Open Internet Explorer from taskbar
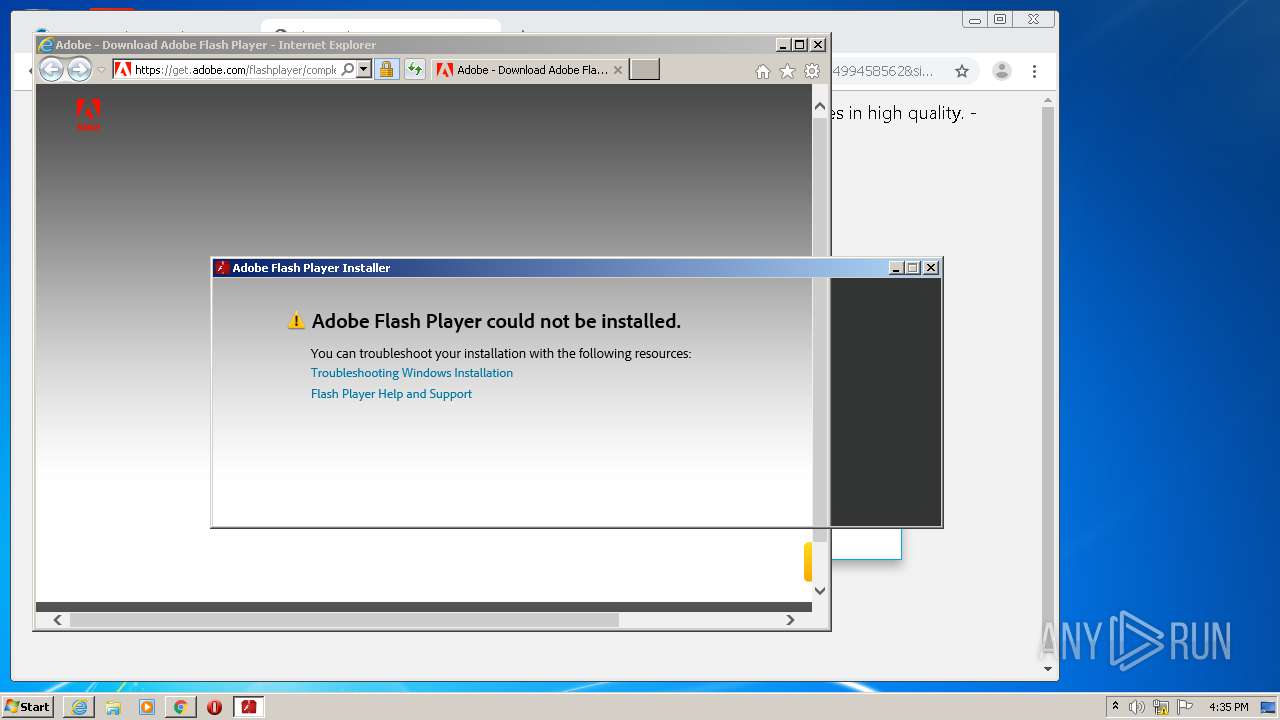 [79, 707]
